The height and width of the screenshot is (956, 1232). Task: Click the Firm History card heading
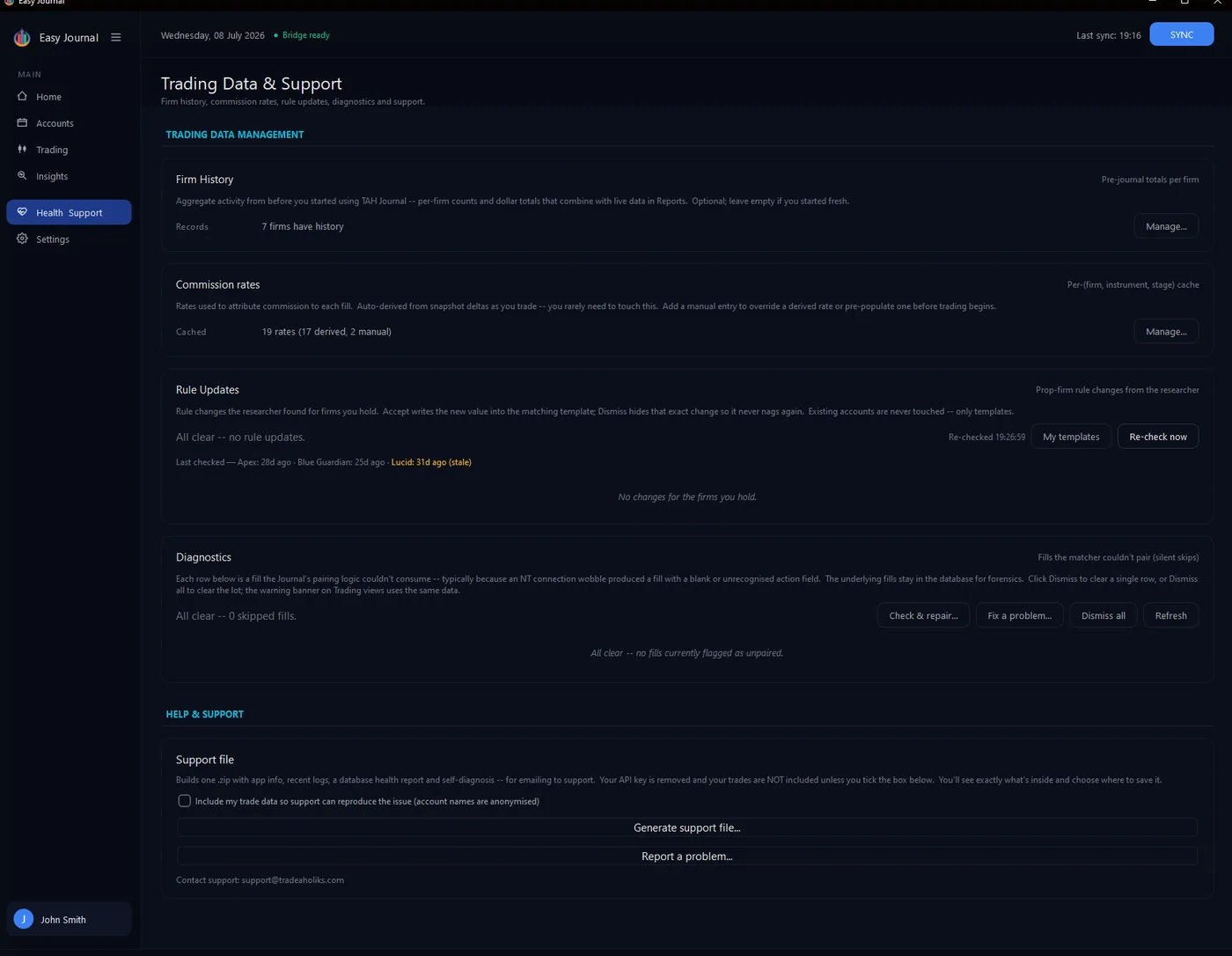204,179
